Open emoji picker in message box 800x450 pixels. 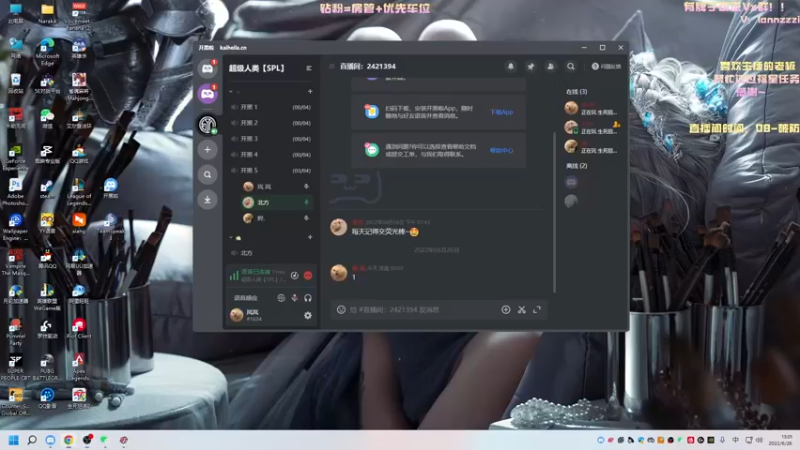tap(341, 310)
